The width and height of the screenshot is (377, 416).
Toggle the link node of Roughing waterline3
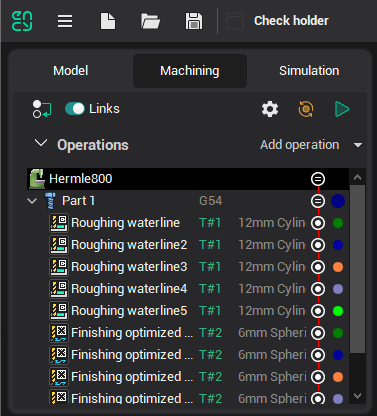click(318, 267)
